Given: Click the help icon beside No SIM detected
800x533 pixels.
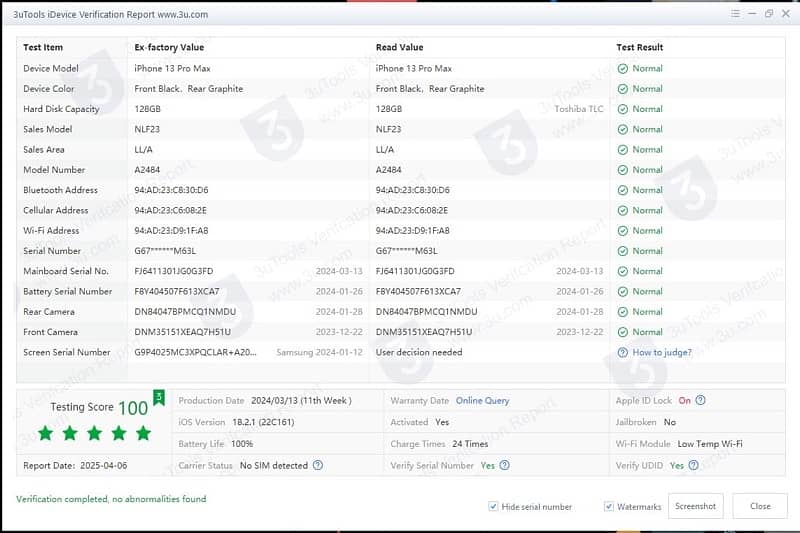Looking at the screenshot, I should coord(318,465).
